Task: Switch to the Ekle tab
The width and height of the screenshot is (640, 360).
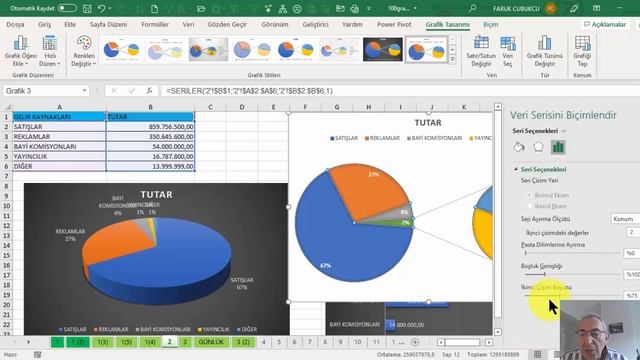Action: point(70,24)
